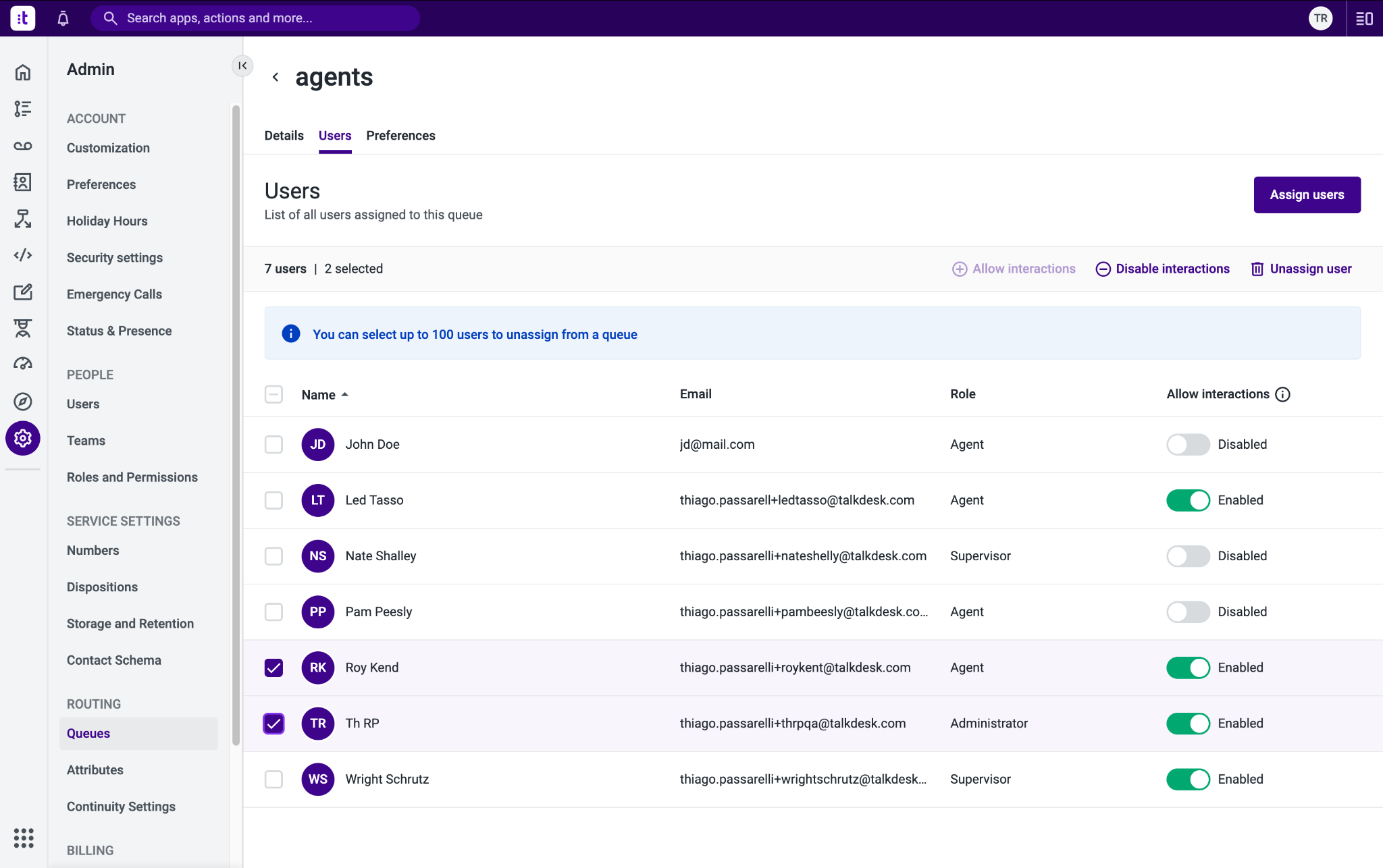Click the Email column header
This screenshot has height=868, width=1383.
[696, 394]
